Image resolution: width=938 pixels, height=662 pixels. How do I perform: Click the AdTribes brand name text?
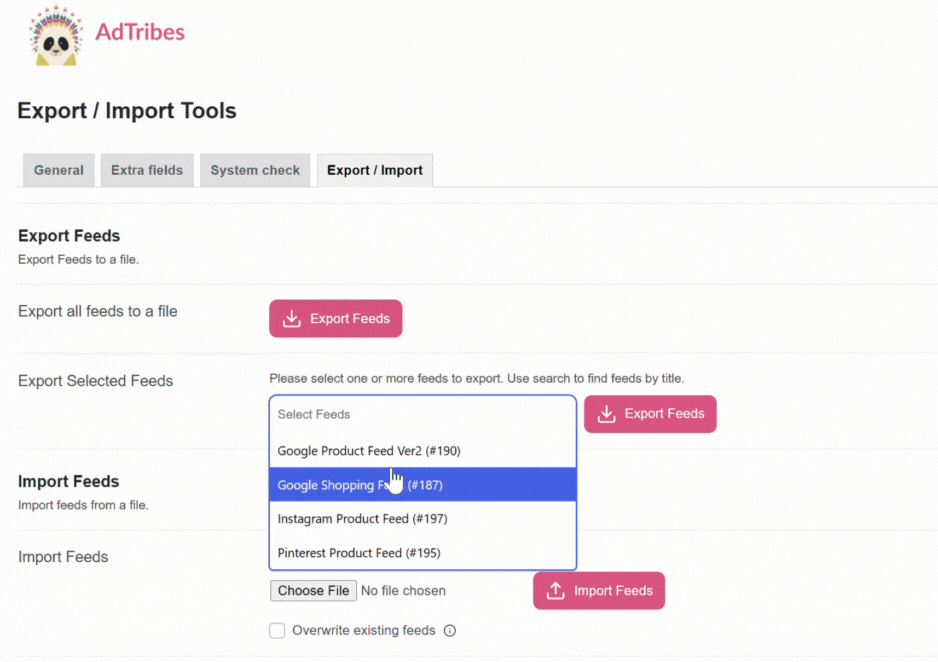point(140,32)
